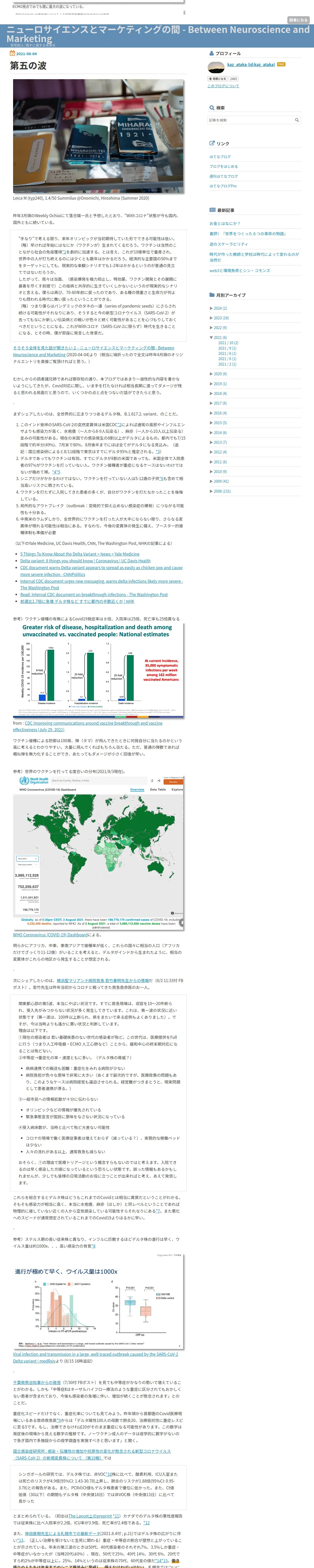Open the 2021 / 6 (1) monthly archive

click(x=227, y=359)
